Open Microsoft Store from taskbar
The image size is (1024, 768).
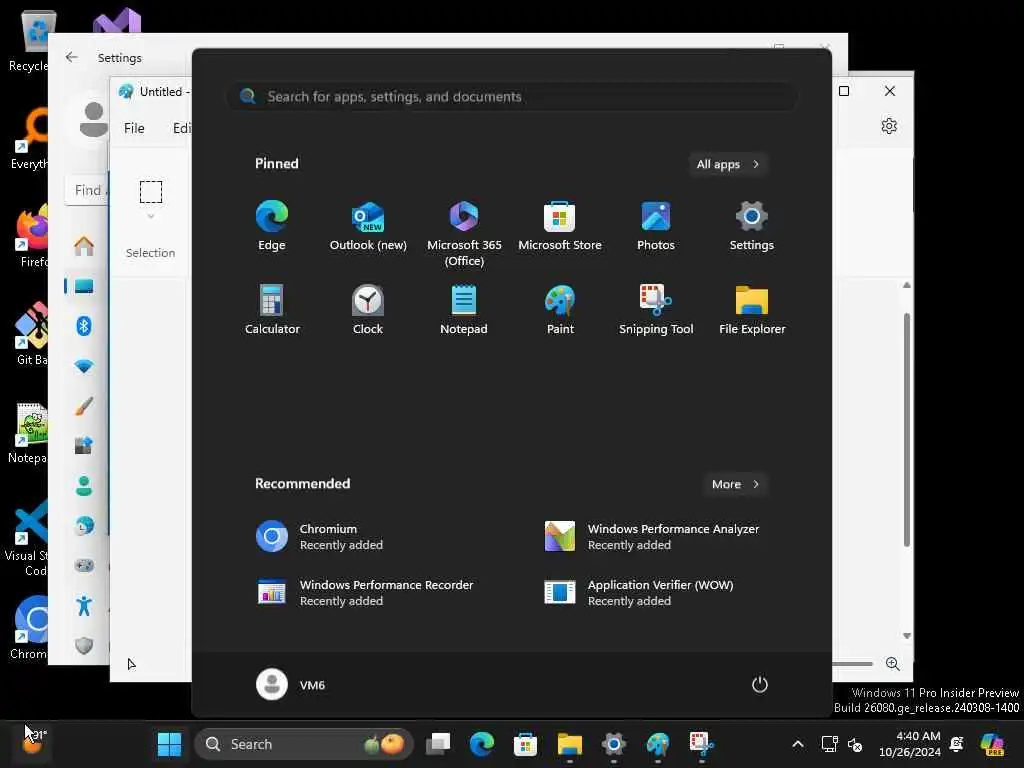tap(525, 744)
